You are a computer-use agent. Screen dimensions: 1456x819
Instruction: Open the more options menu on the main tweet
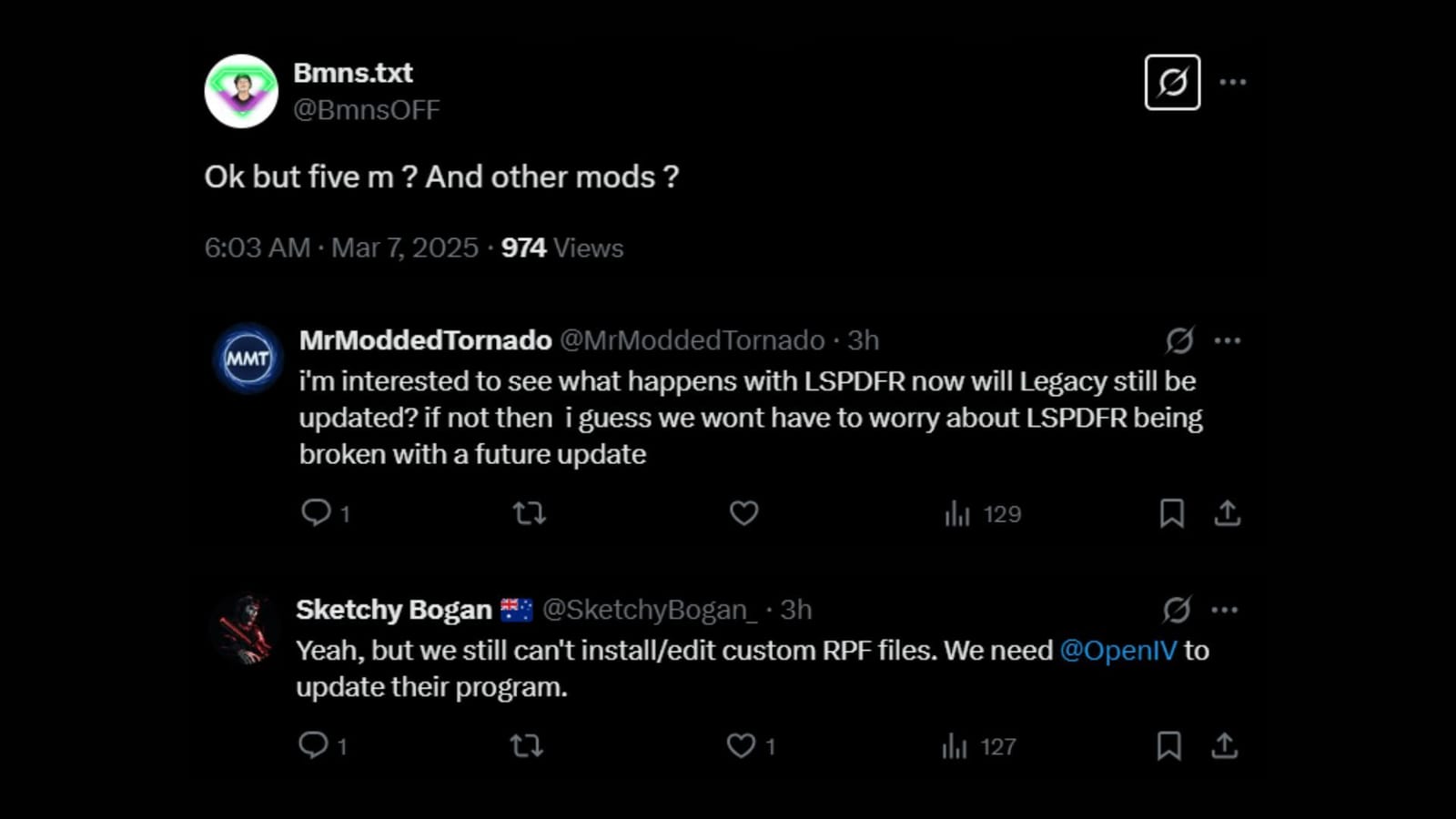1234,81
